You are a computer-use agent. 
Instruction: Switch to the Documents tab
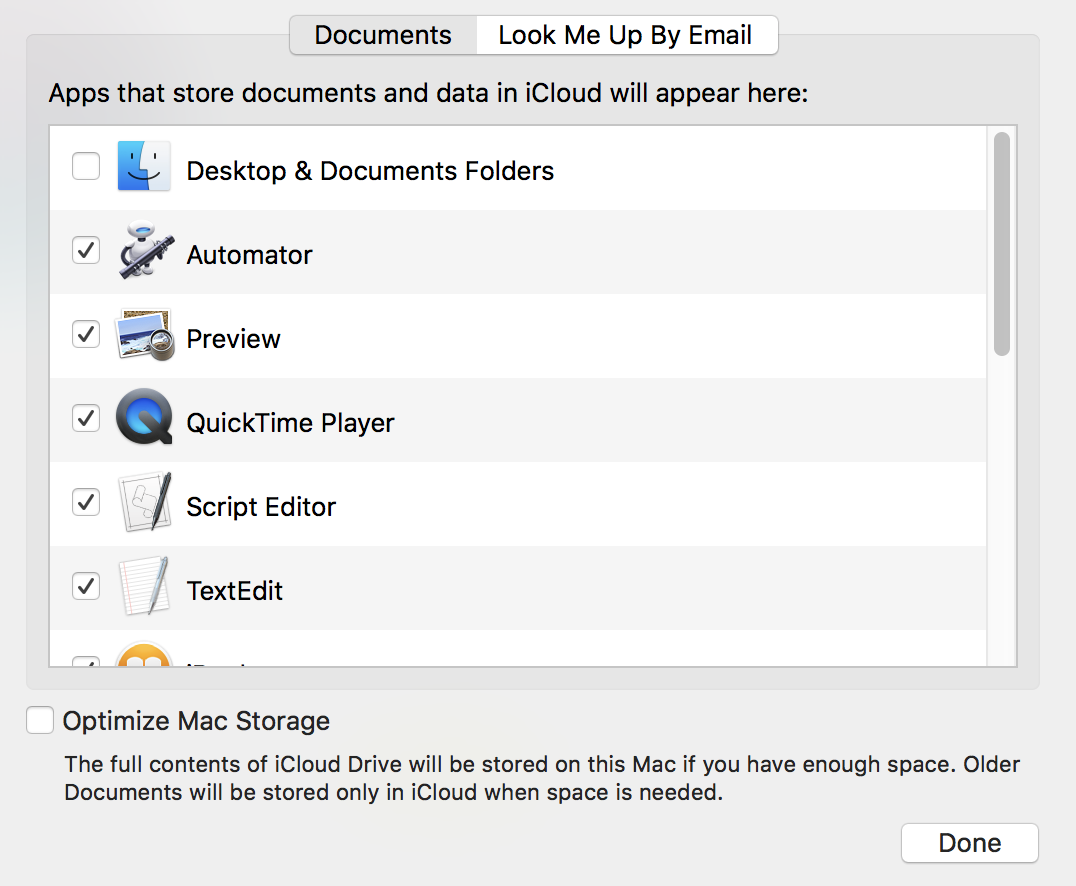point(383,35)
